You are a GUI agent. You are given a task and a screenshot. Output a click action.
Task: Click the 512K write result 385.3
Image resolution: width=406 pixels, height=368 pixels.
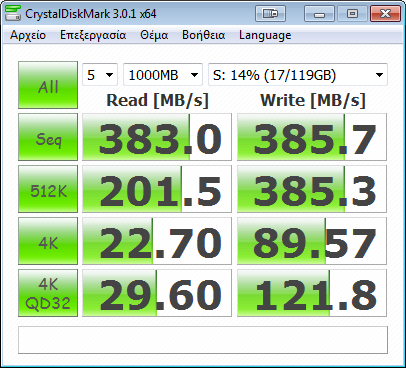coord(312,189)
